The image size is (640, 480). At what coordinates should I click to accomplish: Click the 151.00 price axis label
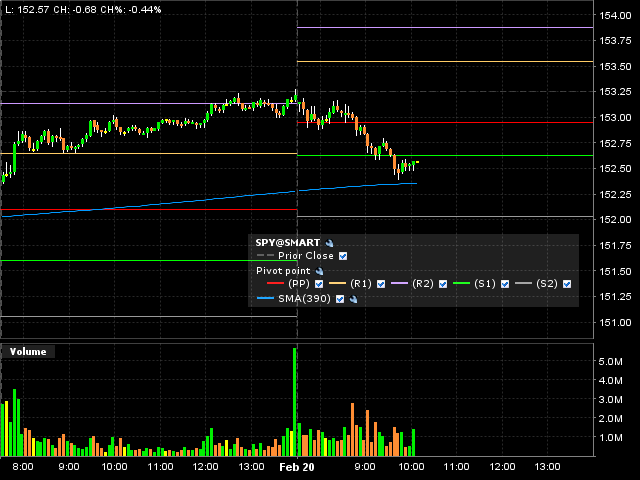tap(615, 322)
